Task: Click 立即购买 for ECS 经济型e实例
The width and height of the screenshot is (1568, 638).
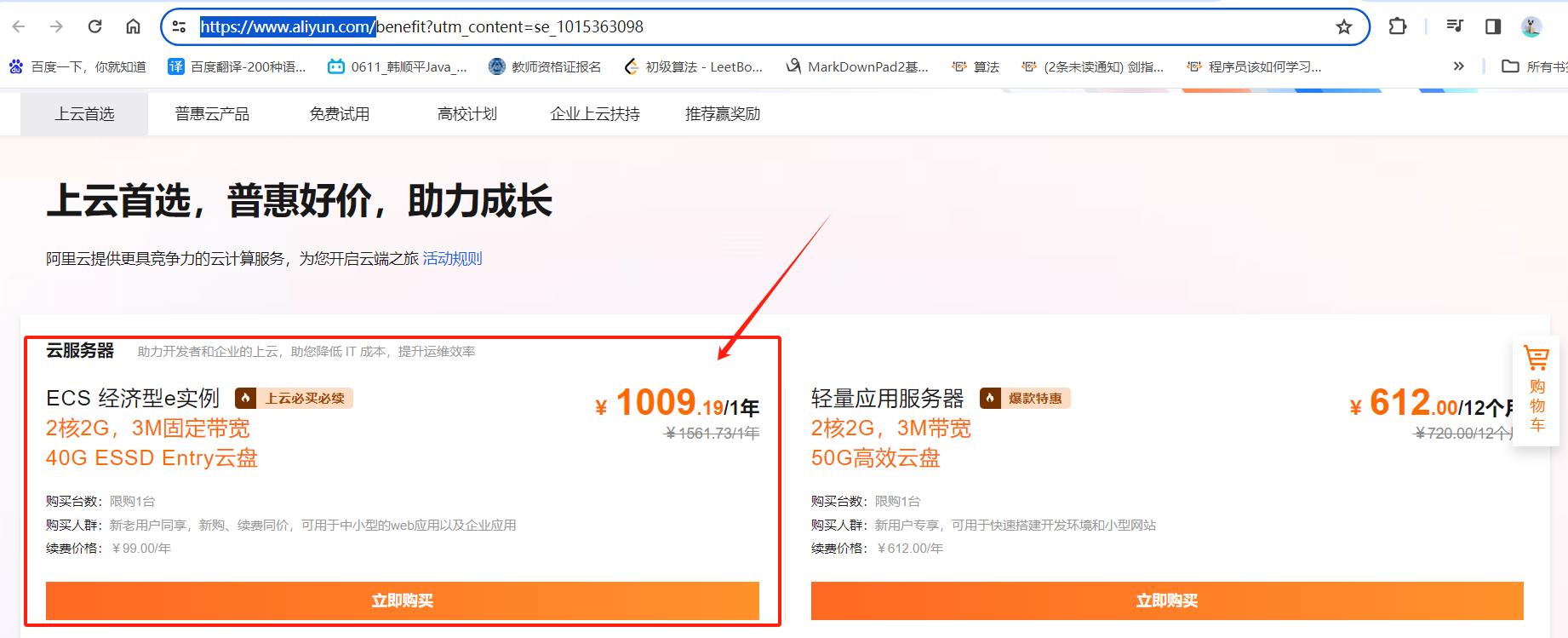Action: [x=403, y=601]
